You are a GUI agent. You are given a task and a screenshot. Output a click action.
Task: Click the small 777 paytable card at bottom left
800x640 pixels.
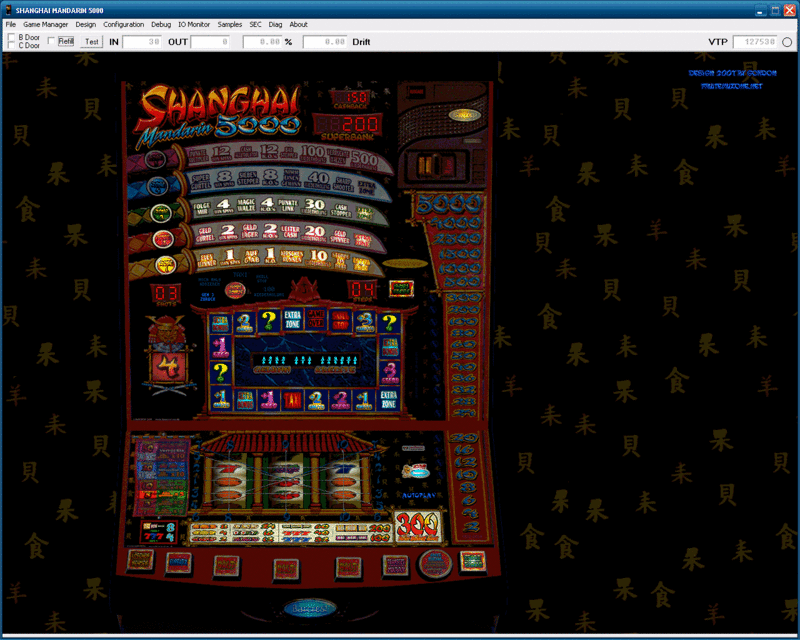click(158, 532)
